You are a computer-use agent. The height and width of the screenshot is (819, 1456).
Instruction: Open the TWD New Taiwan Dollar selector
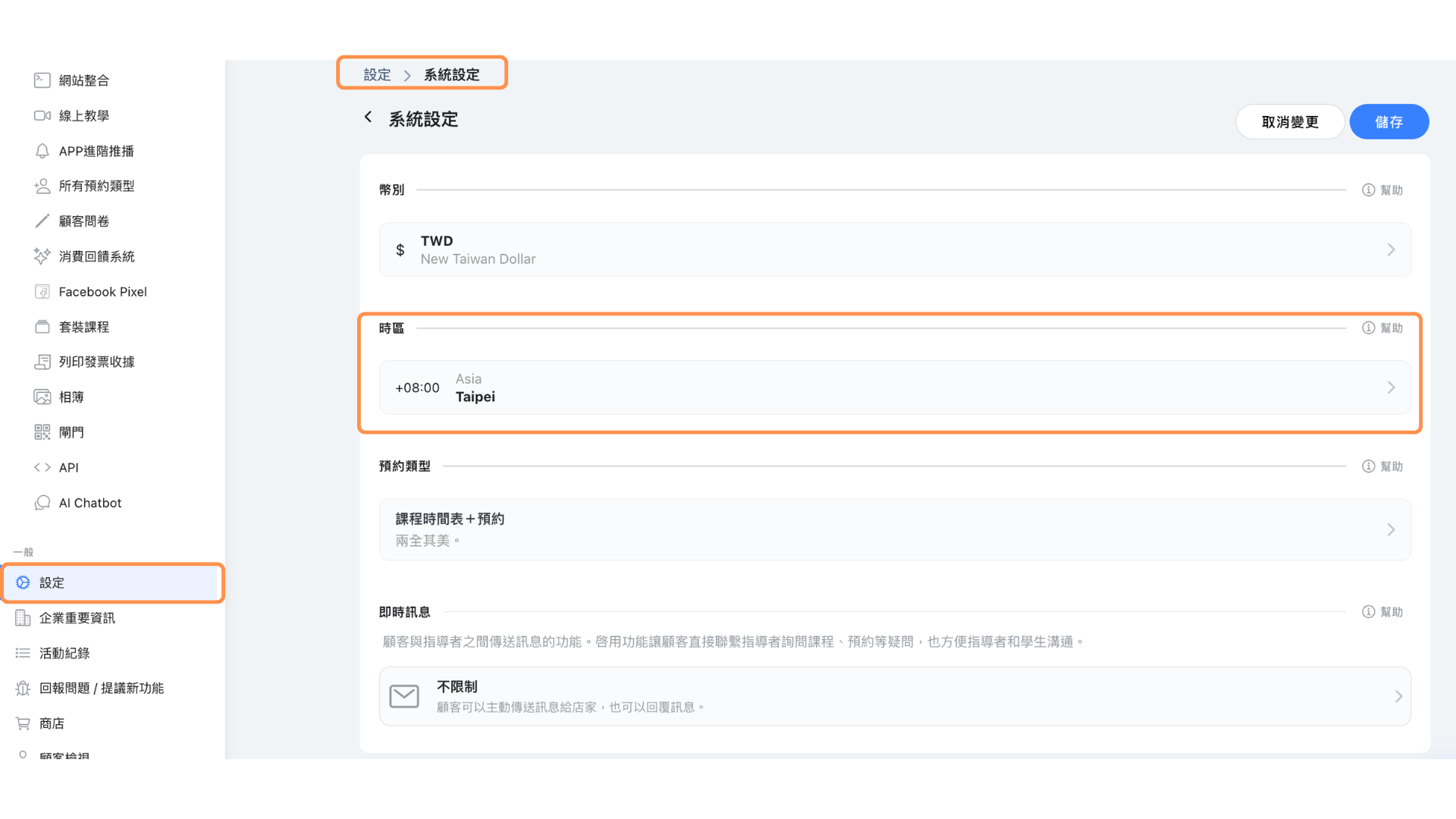tap(895, 249)
